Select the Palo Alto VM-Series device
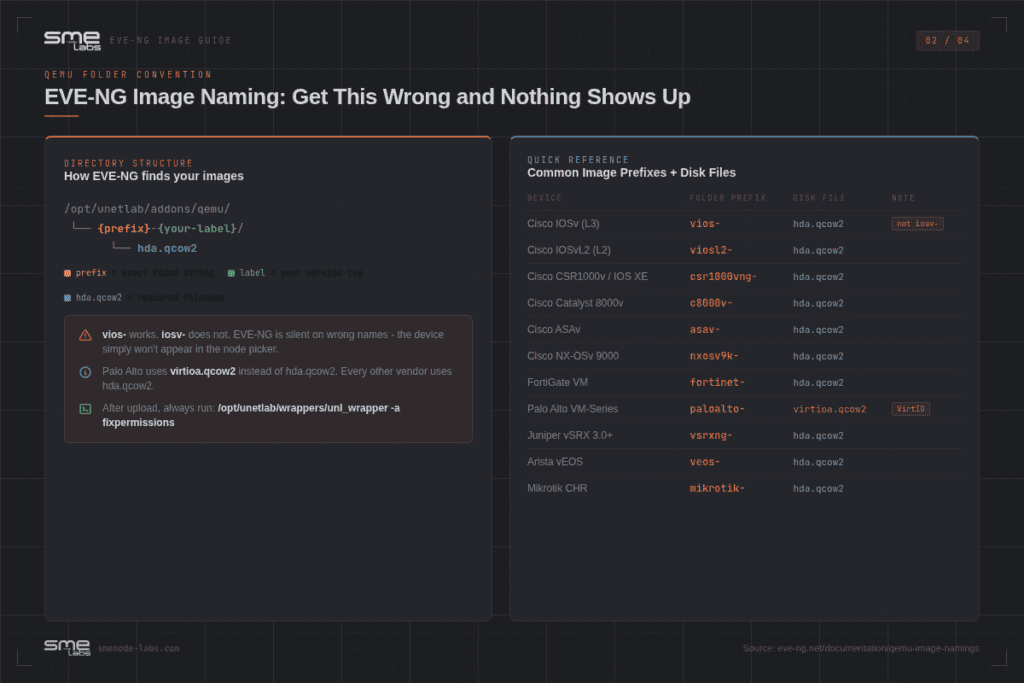The height and width of the screenshot is (683, 1024). [572, 409]
